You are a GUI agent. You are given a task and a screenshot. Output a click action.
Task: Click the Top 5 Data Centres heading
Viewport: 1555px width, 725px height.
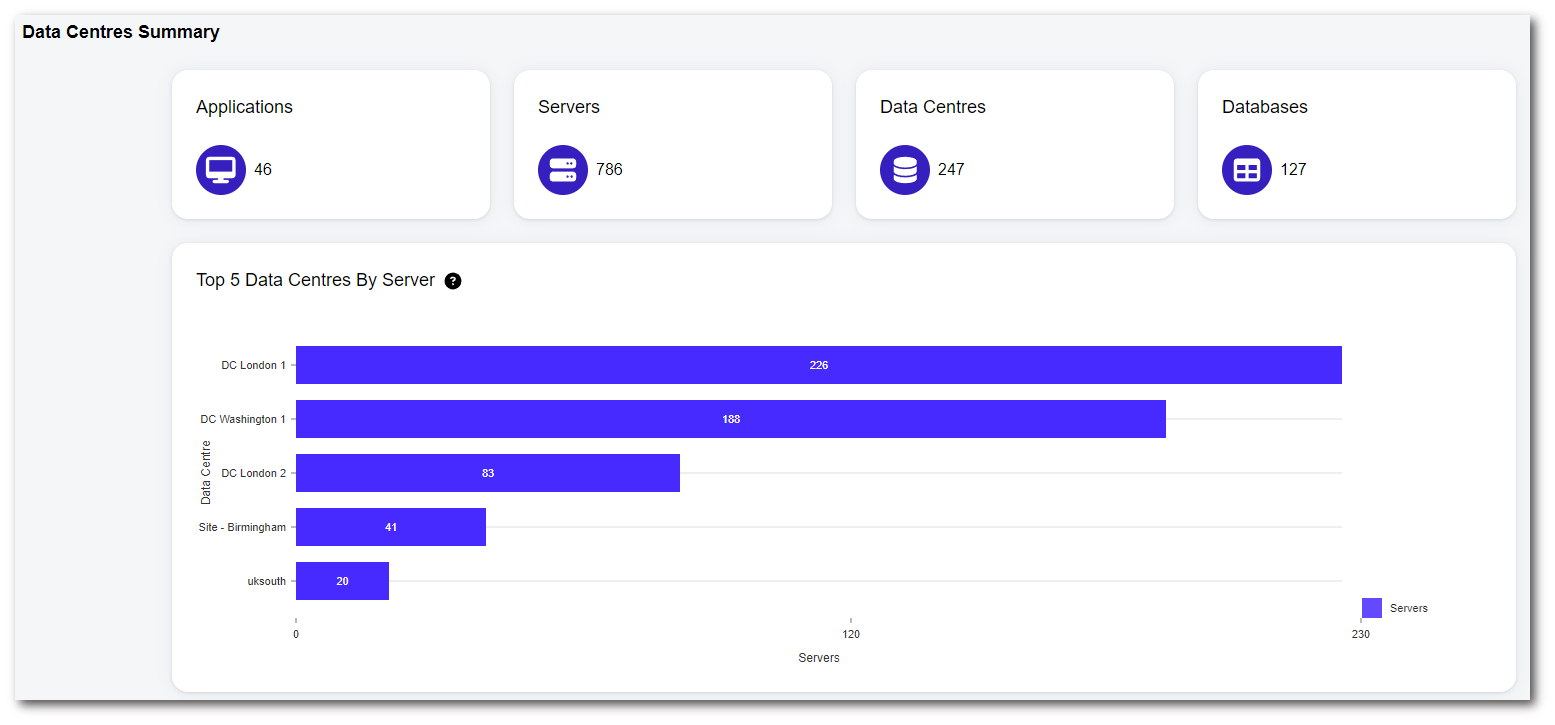coord(315,280)
